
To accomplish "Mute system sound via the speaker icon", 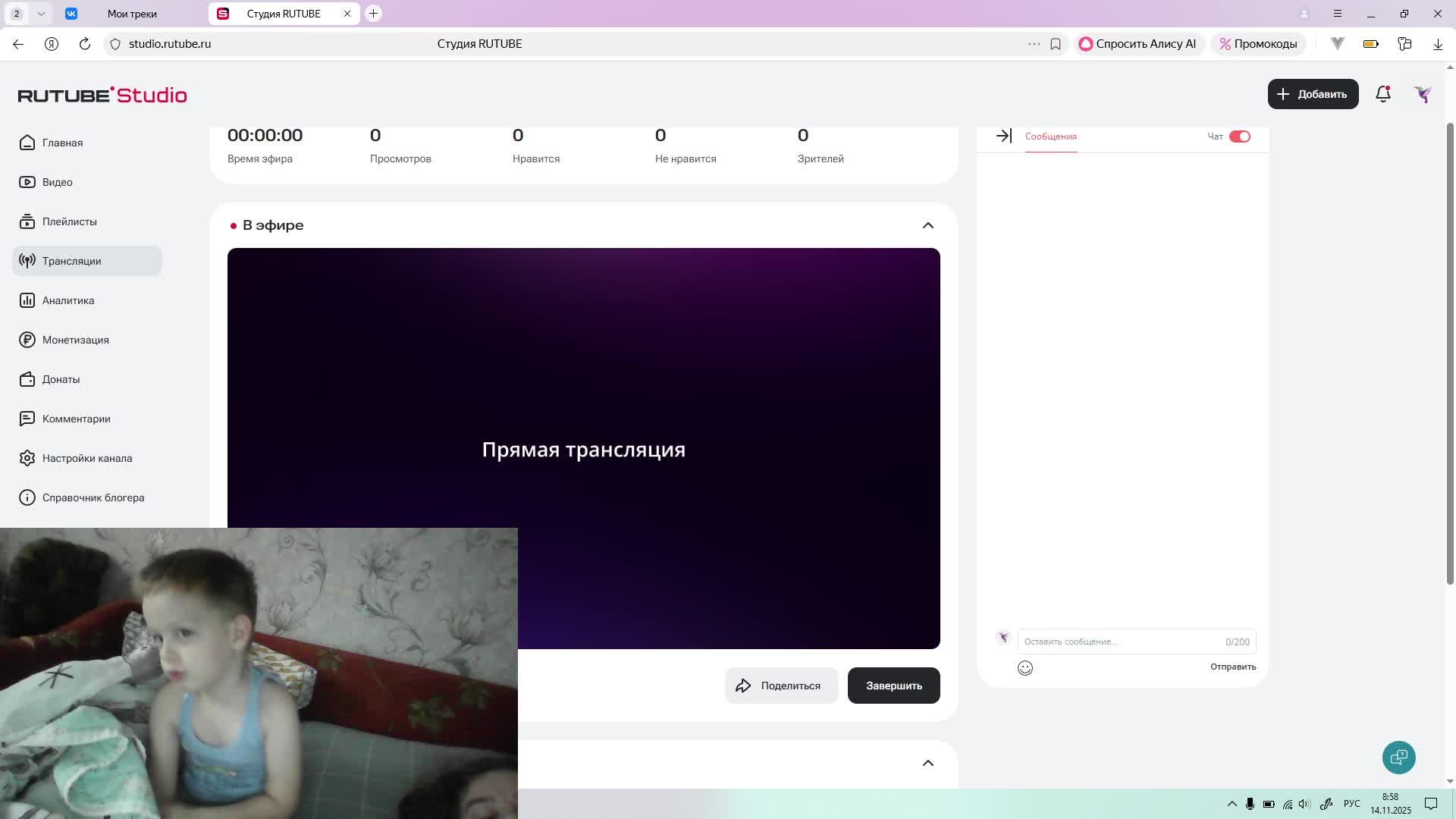I will [1304, 803].
